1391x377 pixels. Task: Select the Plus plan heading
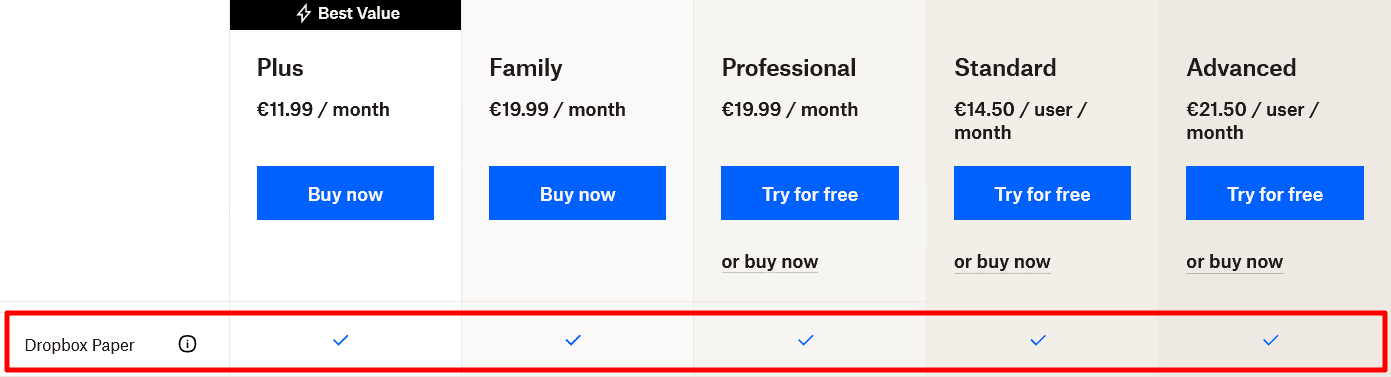click(x=280, y=68)
